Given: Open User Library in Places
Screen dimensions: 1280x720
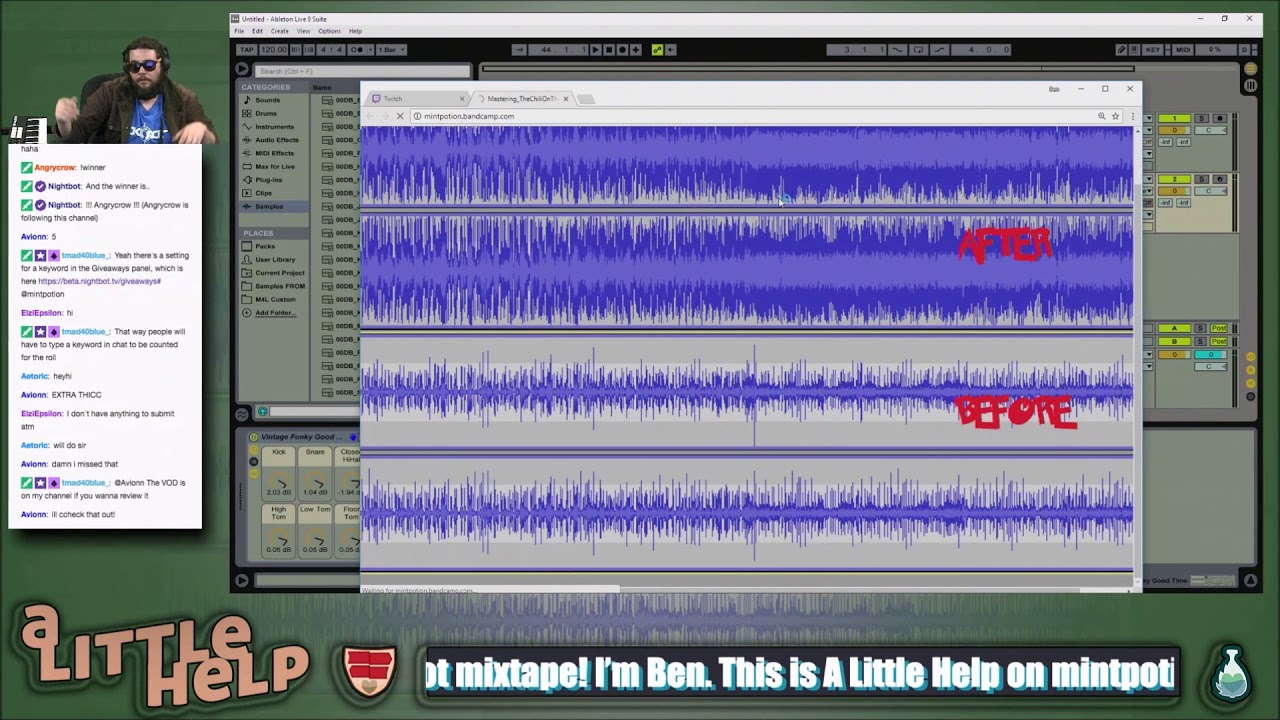Looking at the screenshot, I should (275, 259).
